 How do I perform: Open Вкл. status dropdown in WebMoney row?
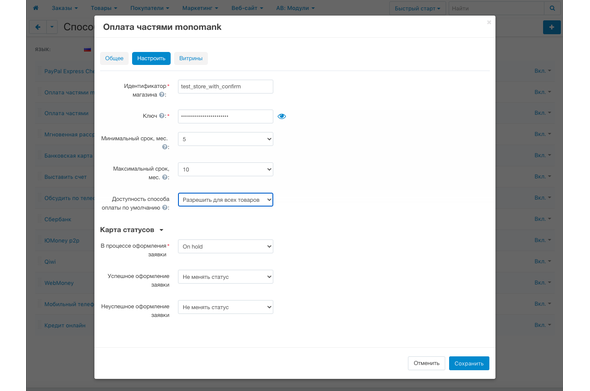pyautogui.click(x=543, y=282)
